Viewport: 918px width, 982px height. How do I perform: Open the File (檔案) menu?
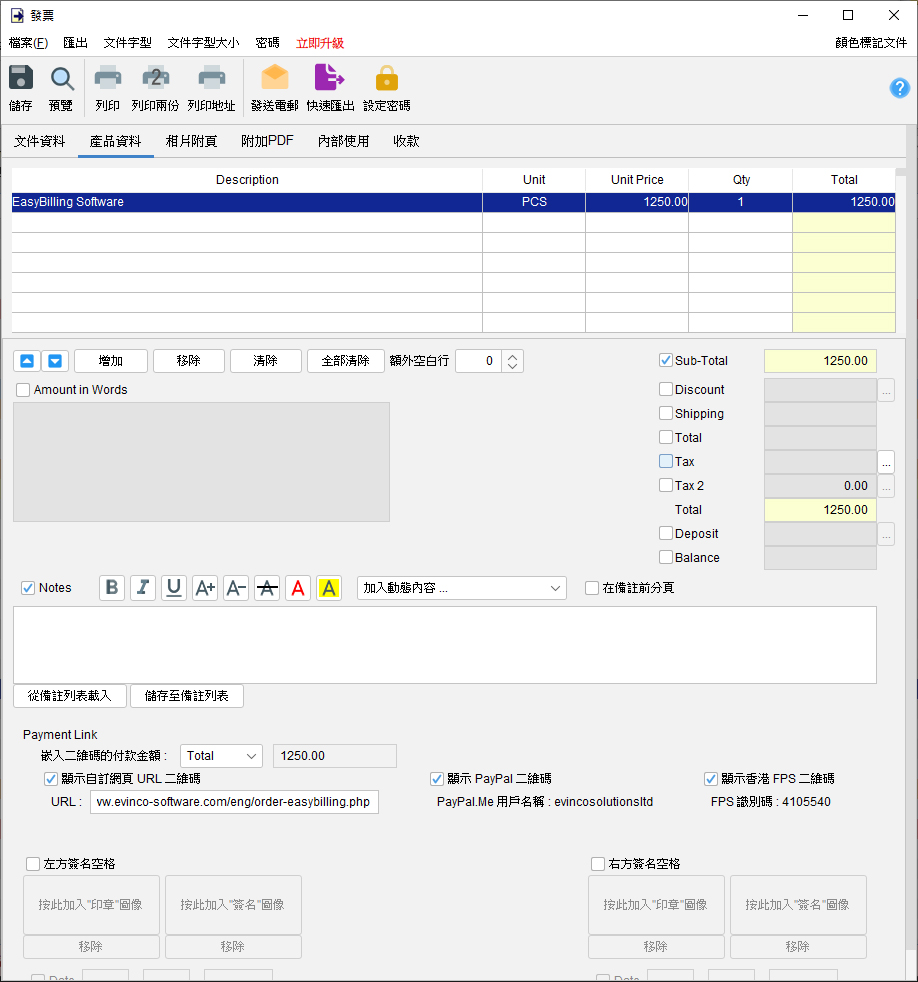pyautogui.click(x=28, y=43)
